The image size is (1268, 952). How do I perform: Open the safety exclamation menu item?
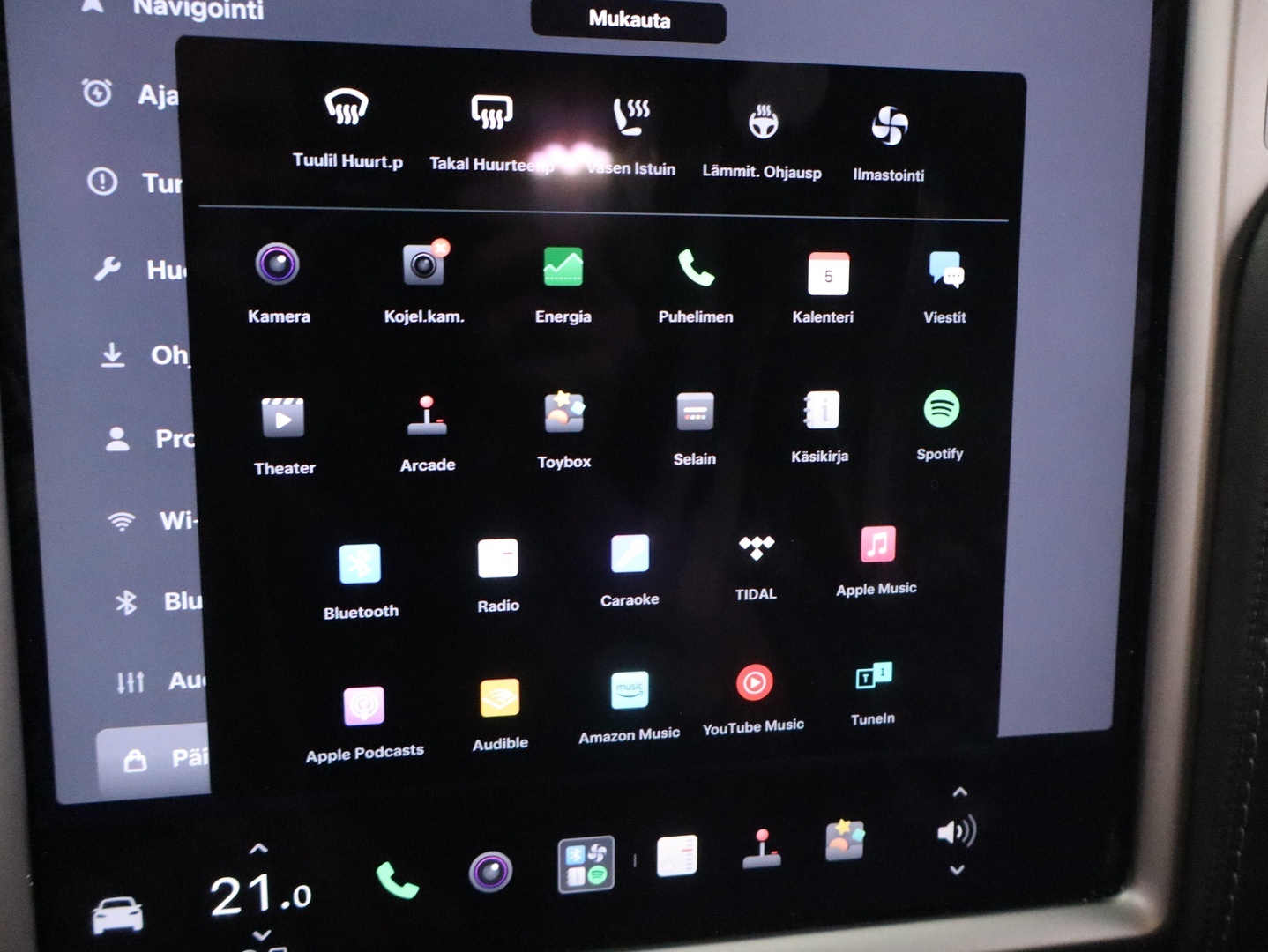135,182
